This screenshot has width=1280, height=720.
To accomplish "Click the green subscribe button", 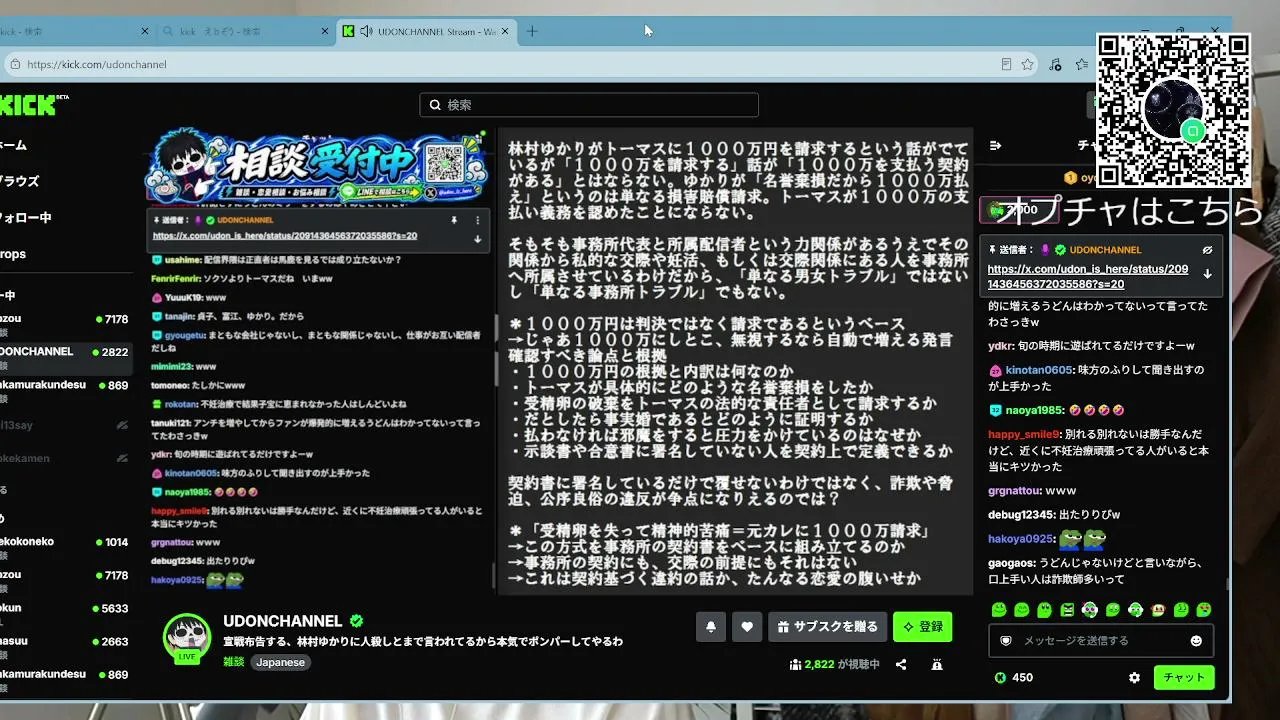I will (x=922, y=627).
